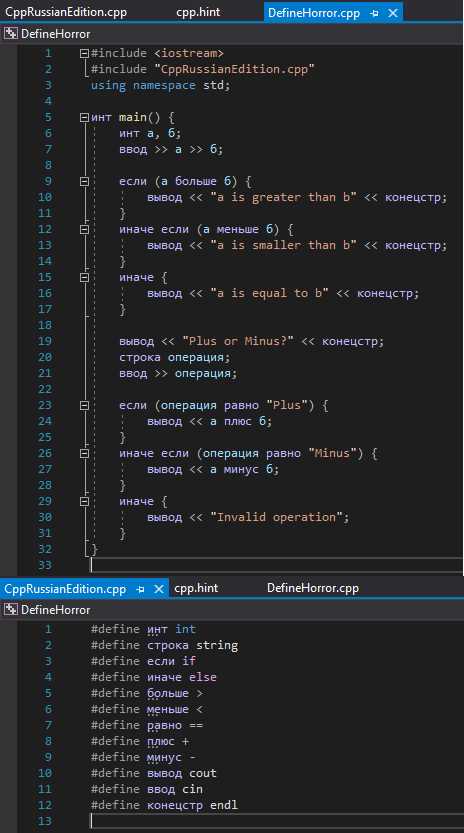
Task: Collapse the 'если (а больше б)' block at line 9
Action: point(84,181)
